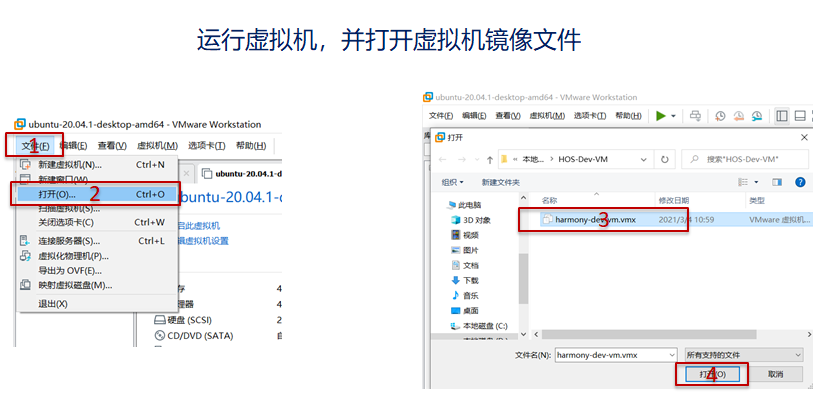Image resolution: width=813 pixels, height=409 pixels.
Task: Click the blue help question mark icon
Action: coord(801,182)
